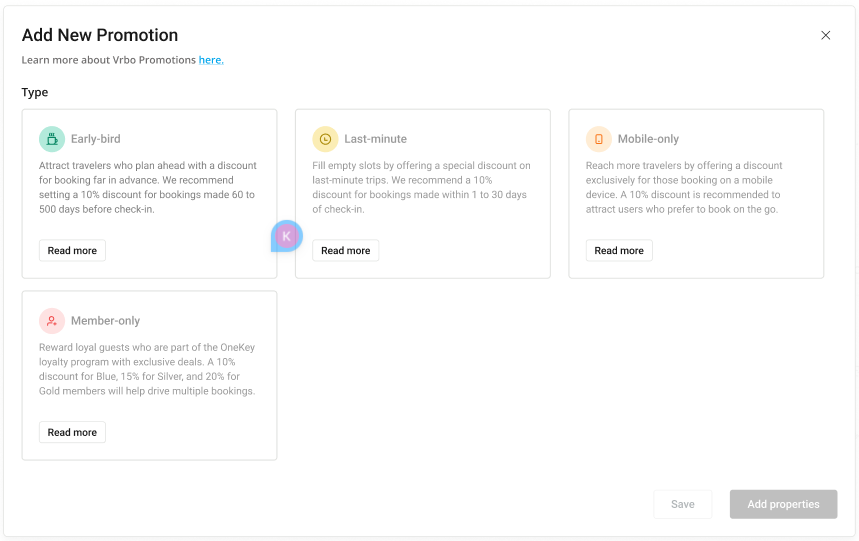
Task: Click the purple K avatar bubble
Action: click(287, 236)
